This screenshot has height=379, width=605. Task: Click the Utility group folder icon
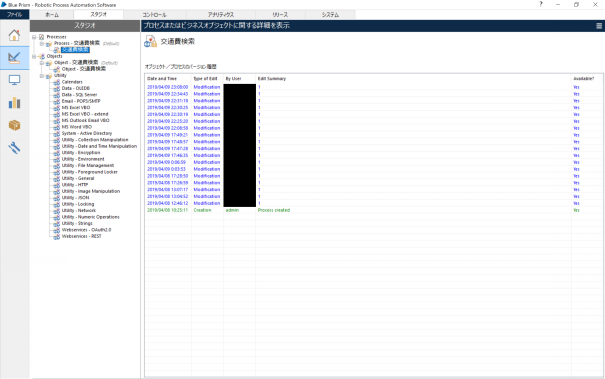click(49, 76)
